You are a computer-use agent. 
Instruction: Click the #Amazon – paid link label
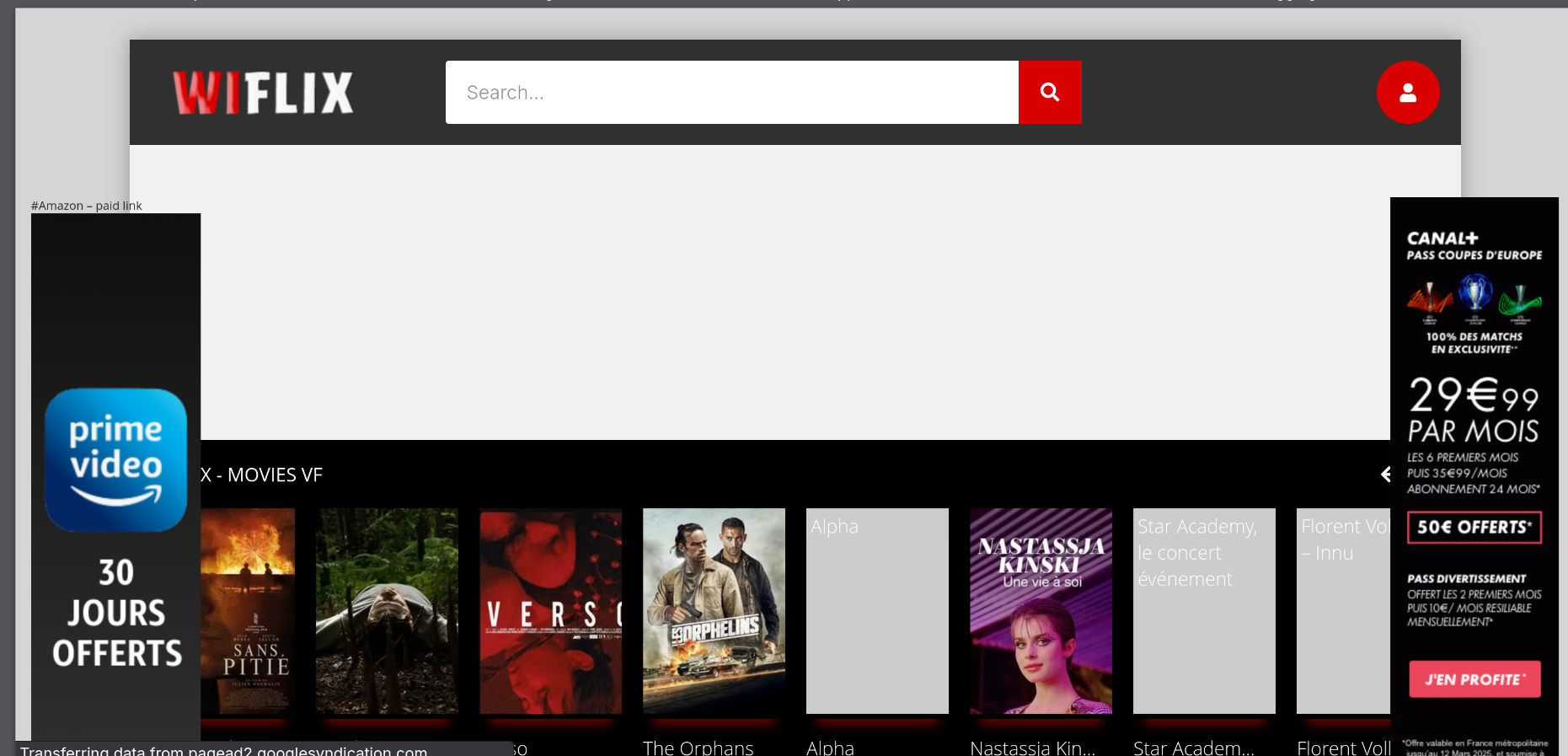86,206
